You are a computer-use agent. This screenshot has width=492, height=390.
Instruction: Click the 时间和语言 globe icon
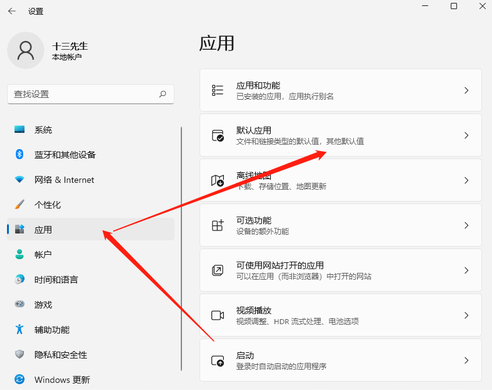(x=20, y=279)
